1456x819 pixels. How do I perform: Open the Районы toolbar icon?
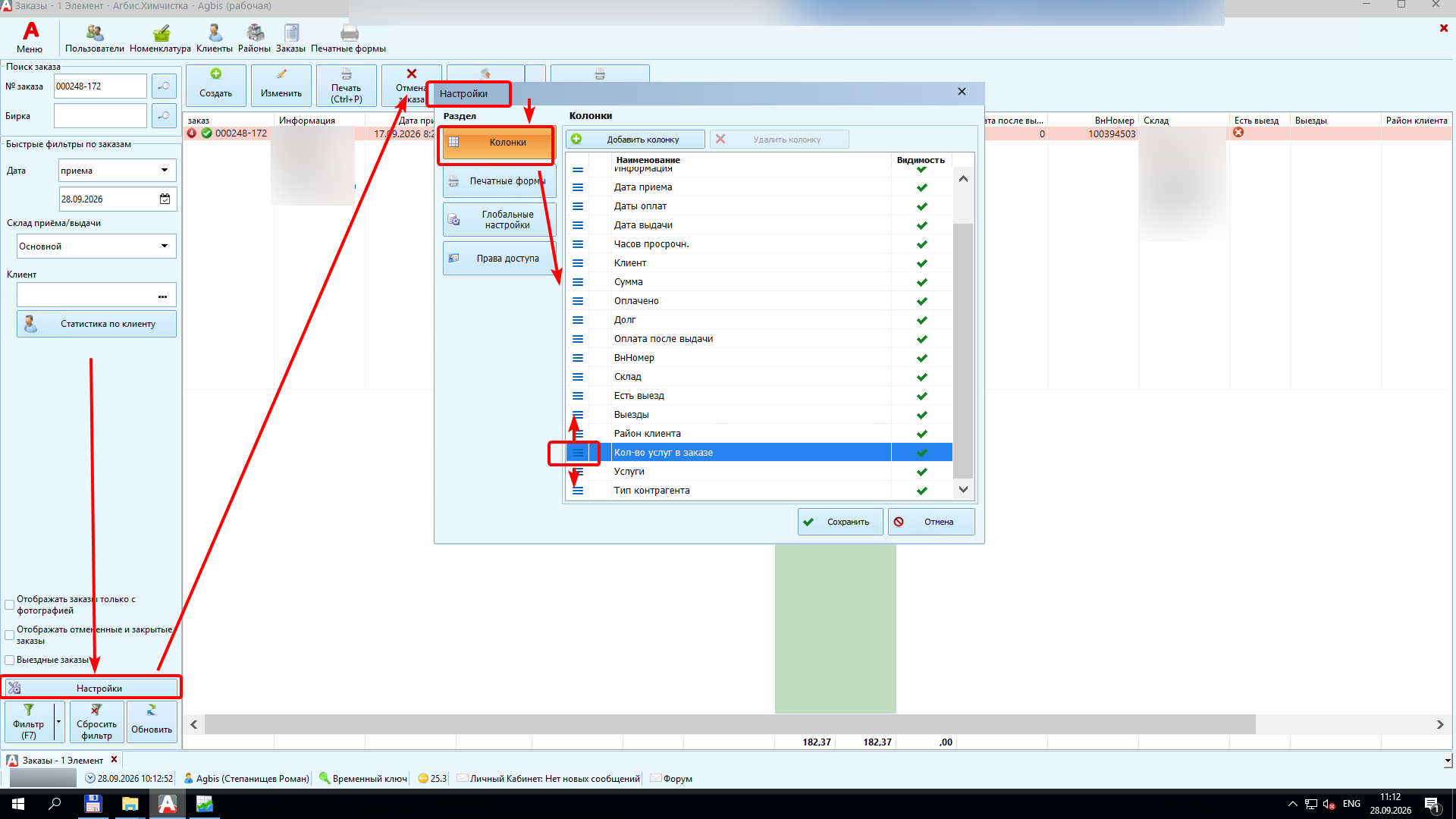coord(254,38)
